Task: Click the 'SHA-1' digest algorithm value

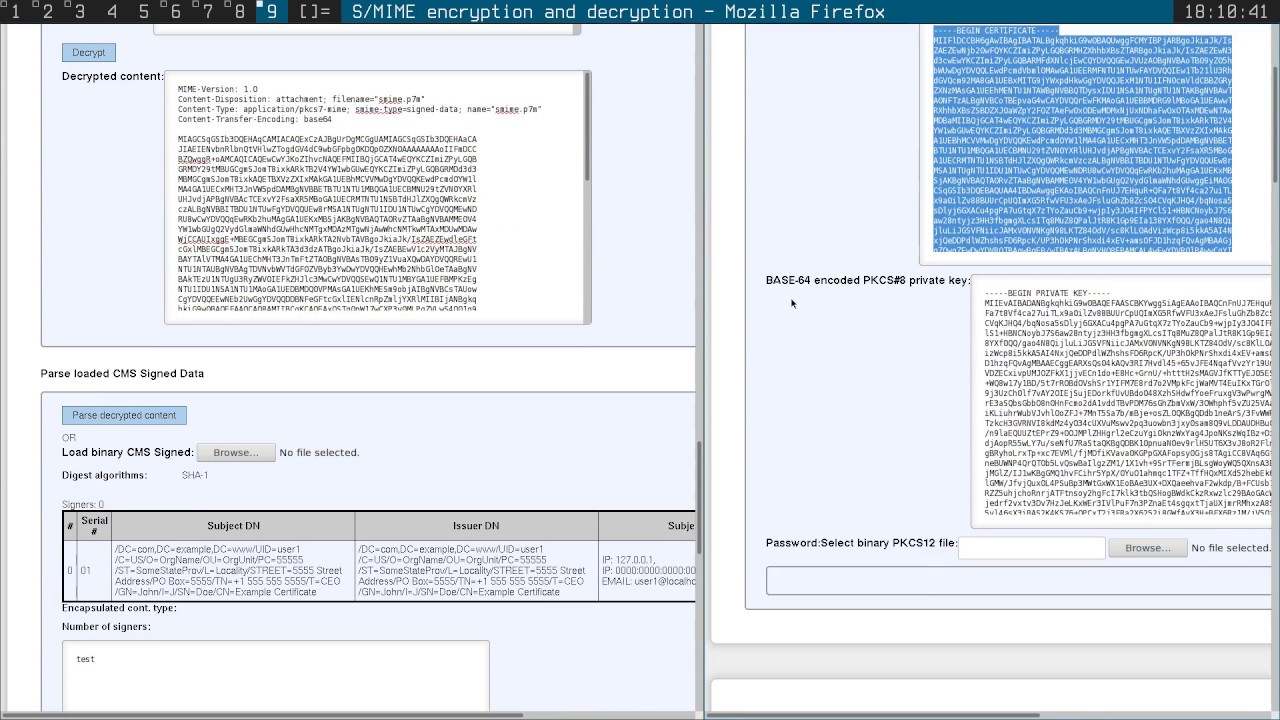Action: pyautogui.click(x=195, y=475)
